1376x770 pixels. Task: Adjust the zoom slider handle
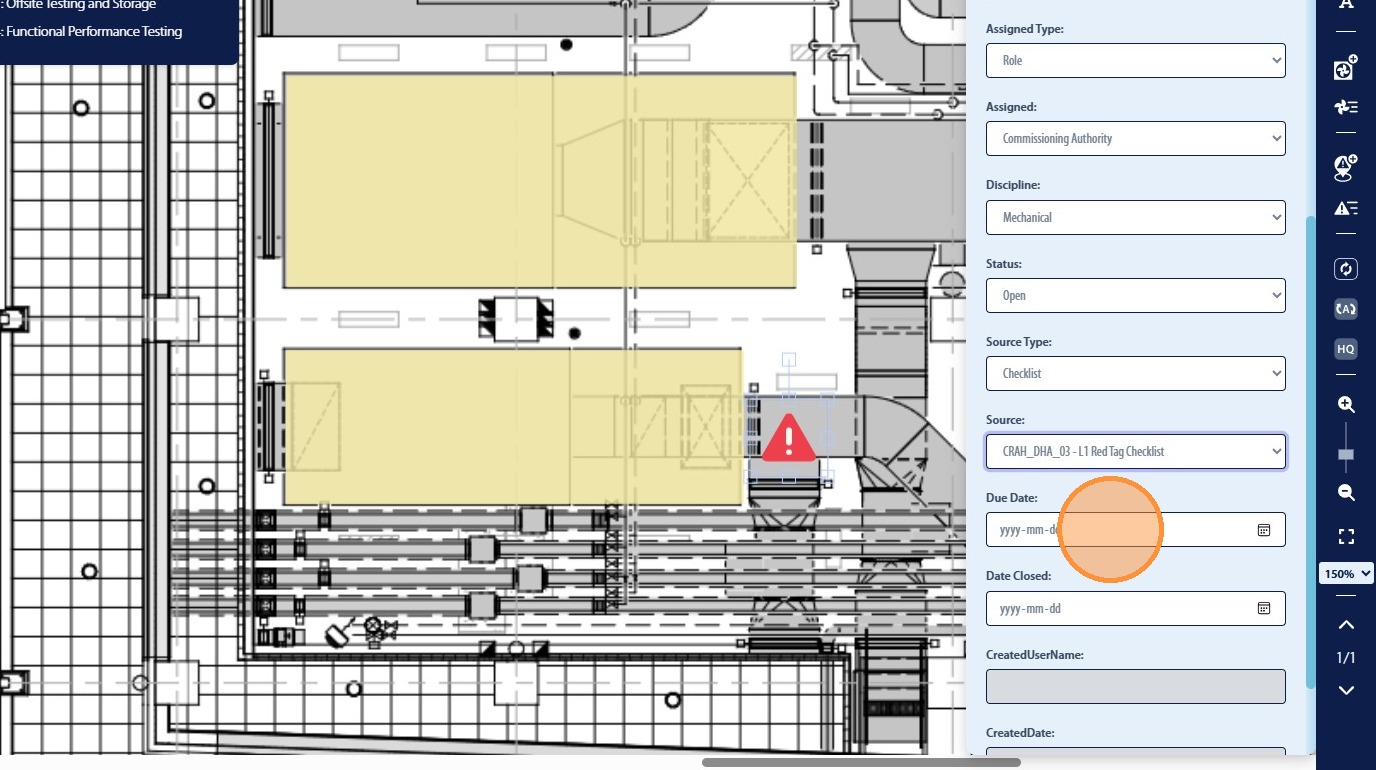[x=1346, y=455]
